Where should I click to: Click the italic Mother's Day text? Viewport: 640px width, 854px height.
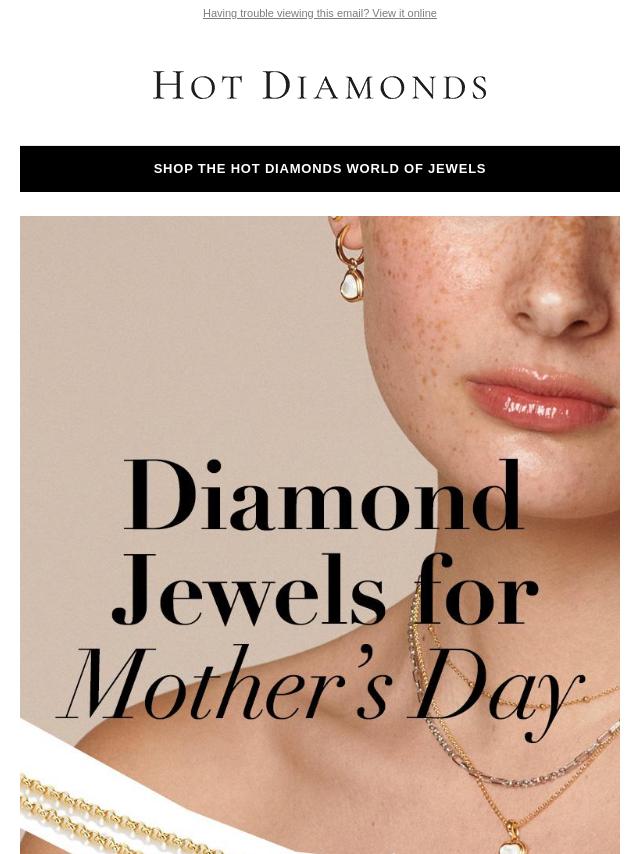[320, 683]
